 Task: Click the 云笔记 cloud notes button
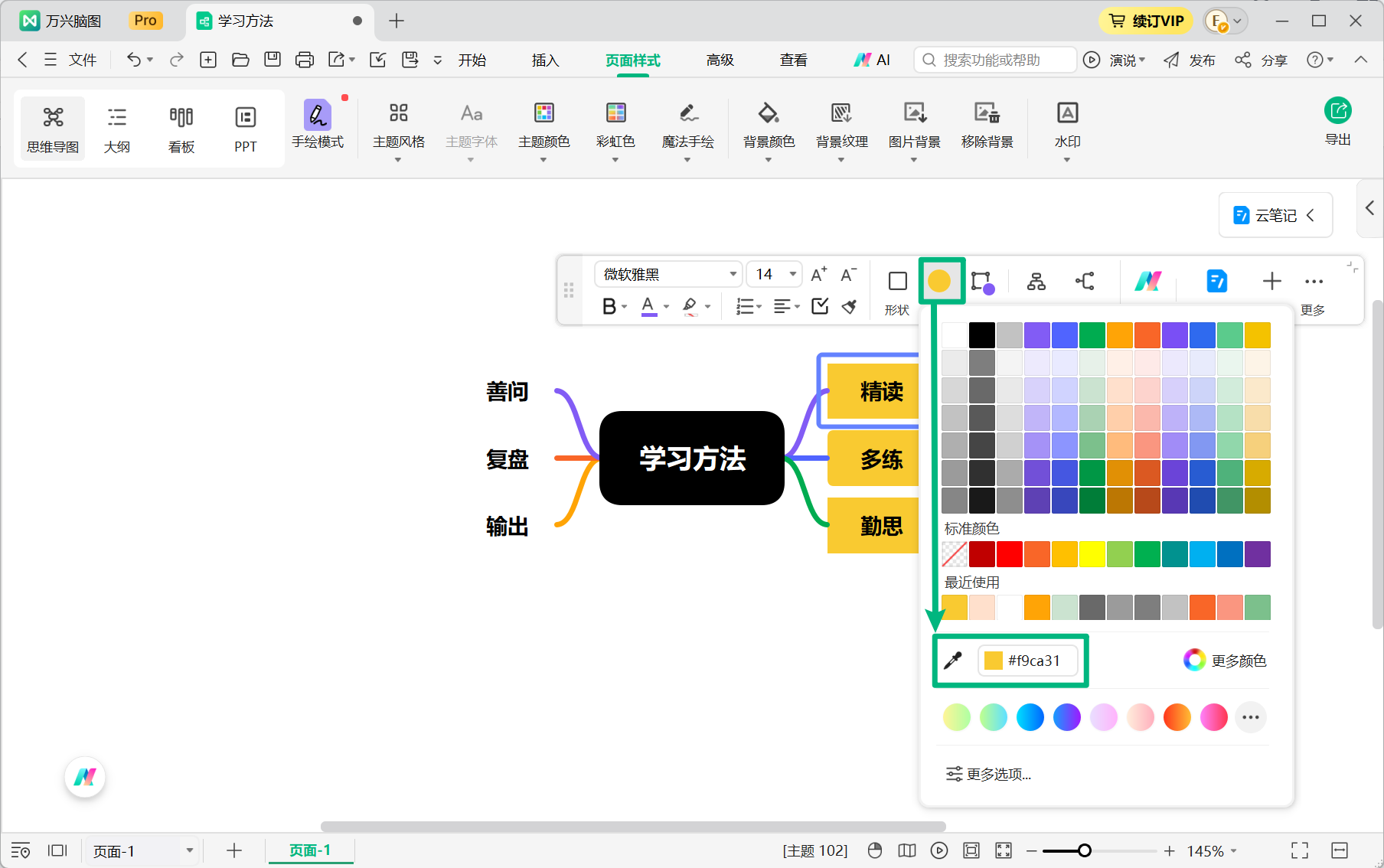[1275, 215]
